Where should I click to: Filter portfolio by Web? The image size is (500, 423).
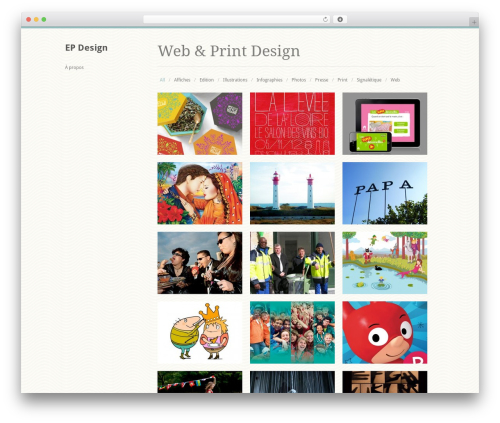[x=395, y=80]
